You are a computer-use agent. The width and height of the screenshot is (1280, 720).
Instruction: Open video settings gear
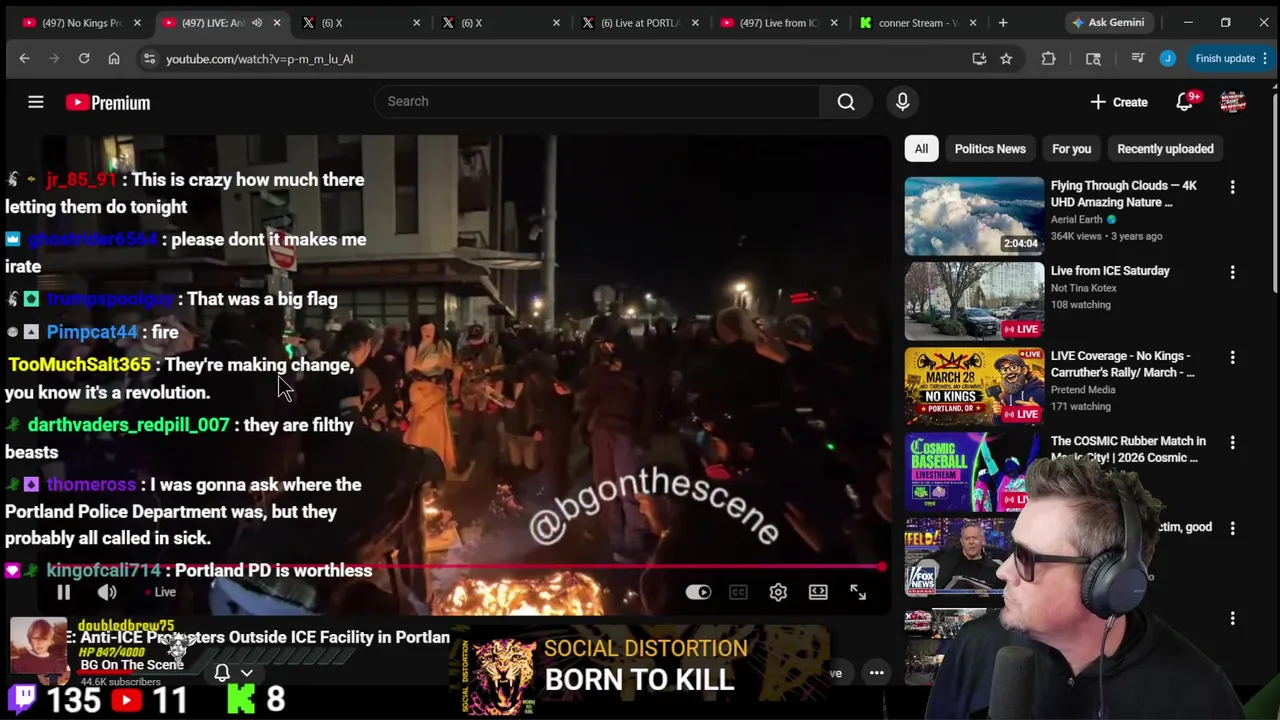[x=778, y=592]
